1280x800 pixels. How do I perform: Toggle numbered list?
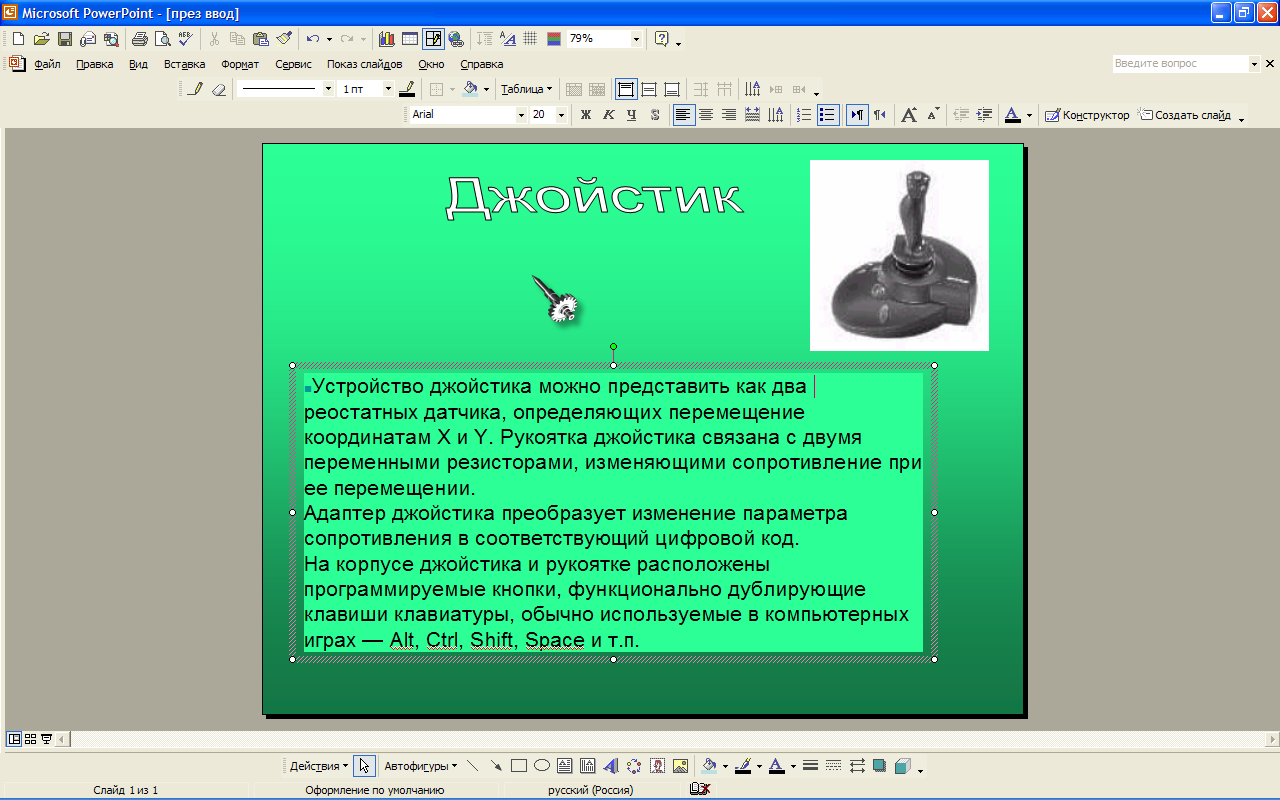804,115
